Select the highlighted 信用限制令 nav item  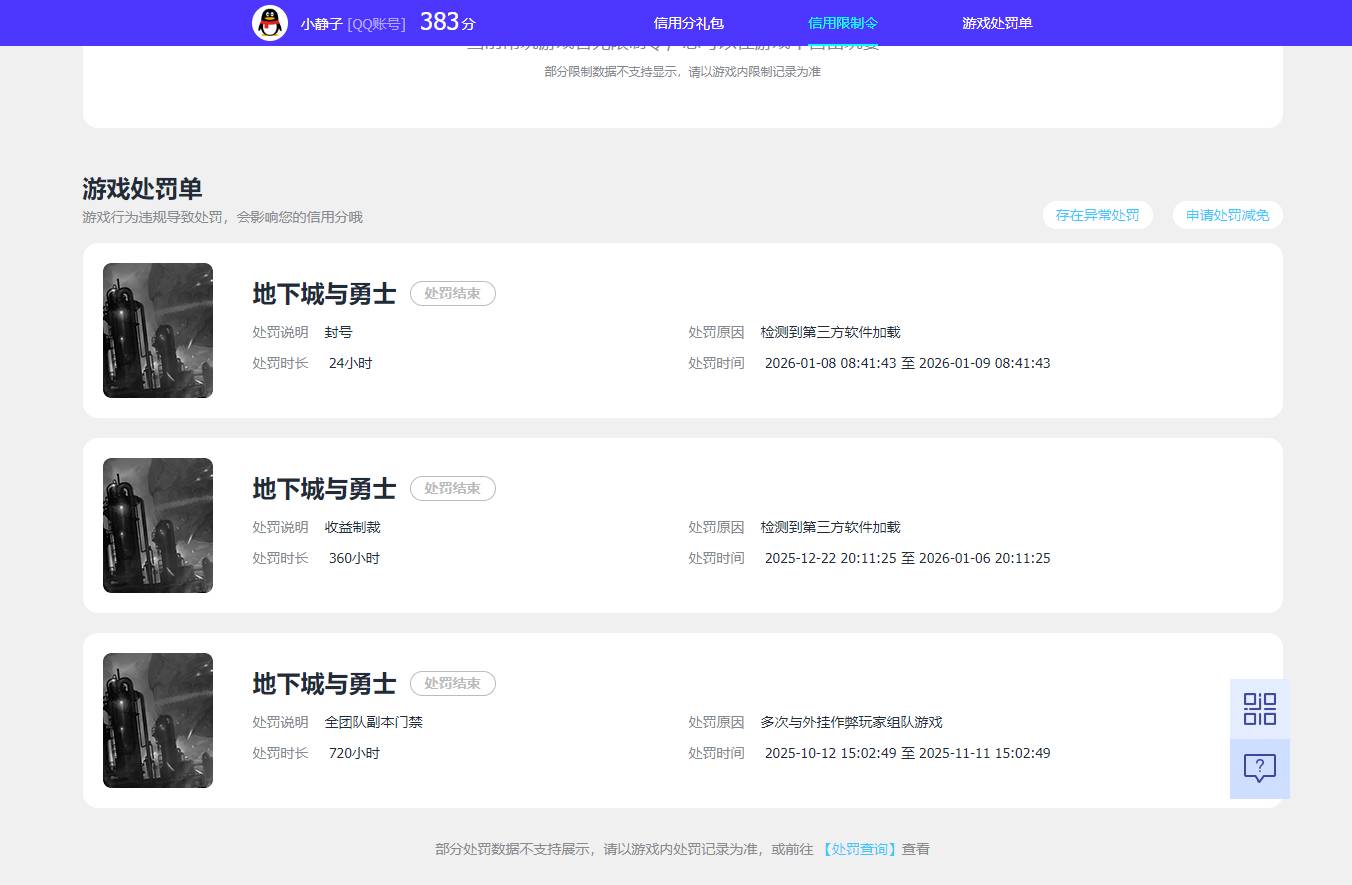[x=842, y=22]
